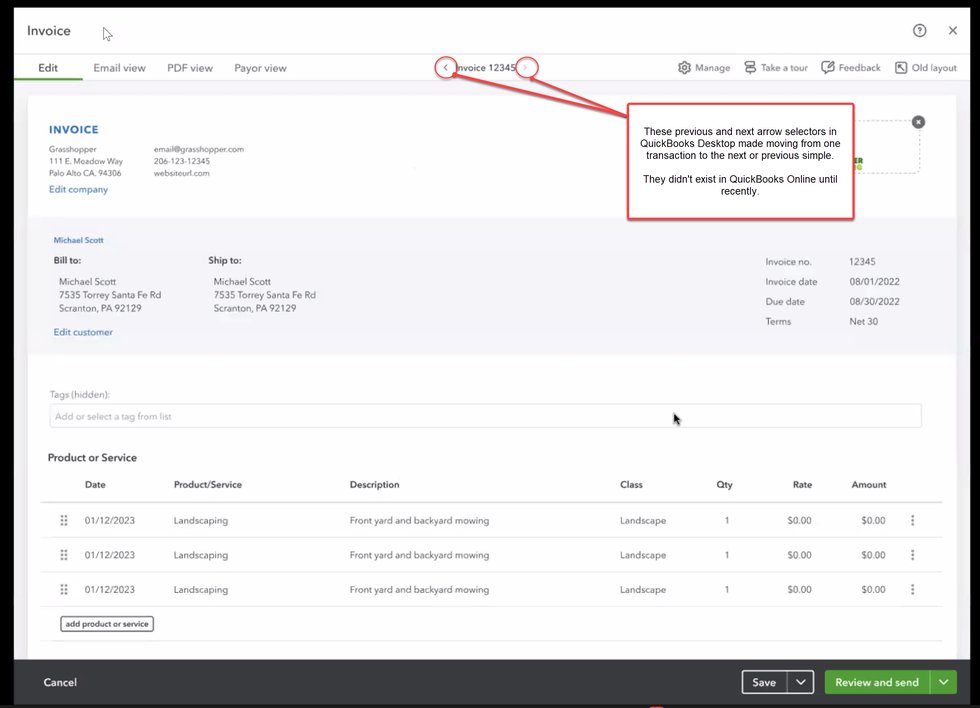Switch to PDF view tab

pos(190,68)
